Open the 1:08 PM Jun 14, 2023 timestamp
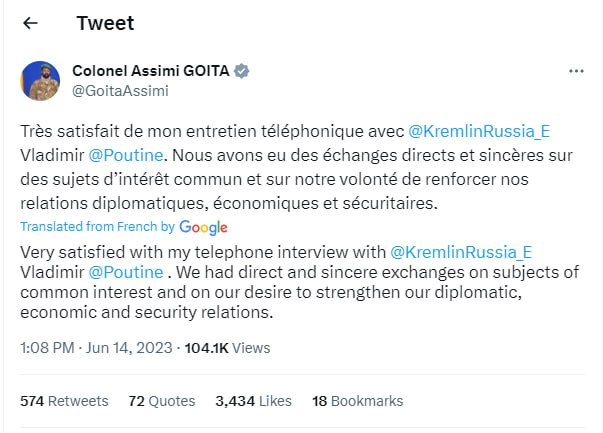The height and width of the screenshot is (433, 603). [x=97, y=348]
